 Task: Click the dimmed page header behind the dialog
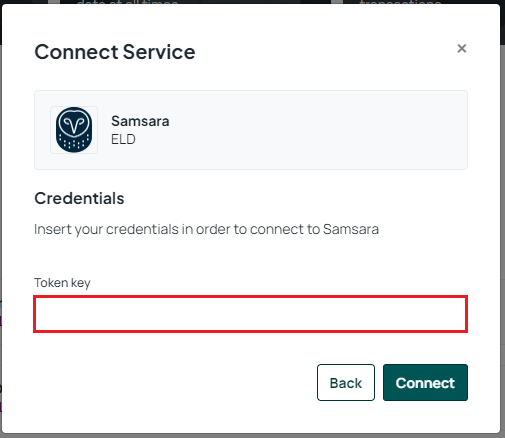[252, 2]
